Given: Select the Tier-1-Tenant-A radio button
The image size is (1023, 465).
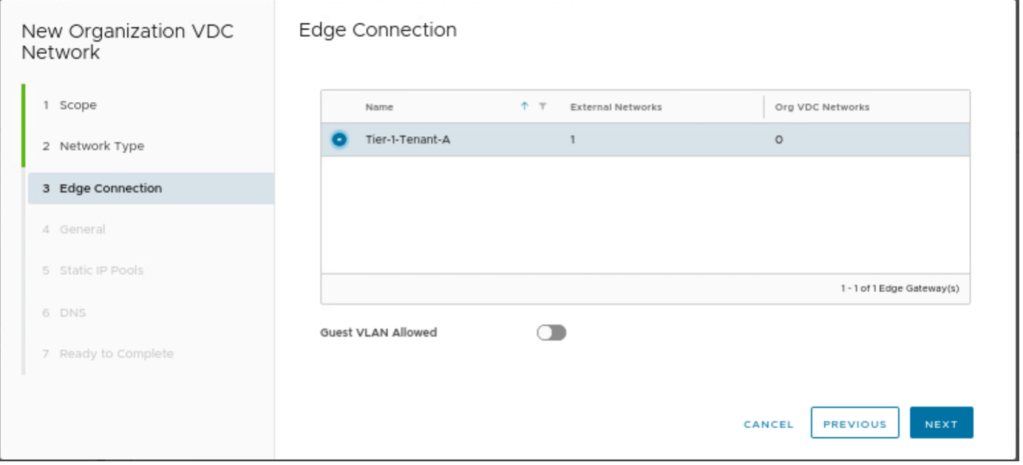Looking at the screenshot, I should (x=339, y=140).
